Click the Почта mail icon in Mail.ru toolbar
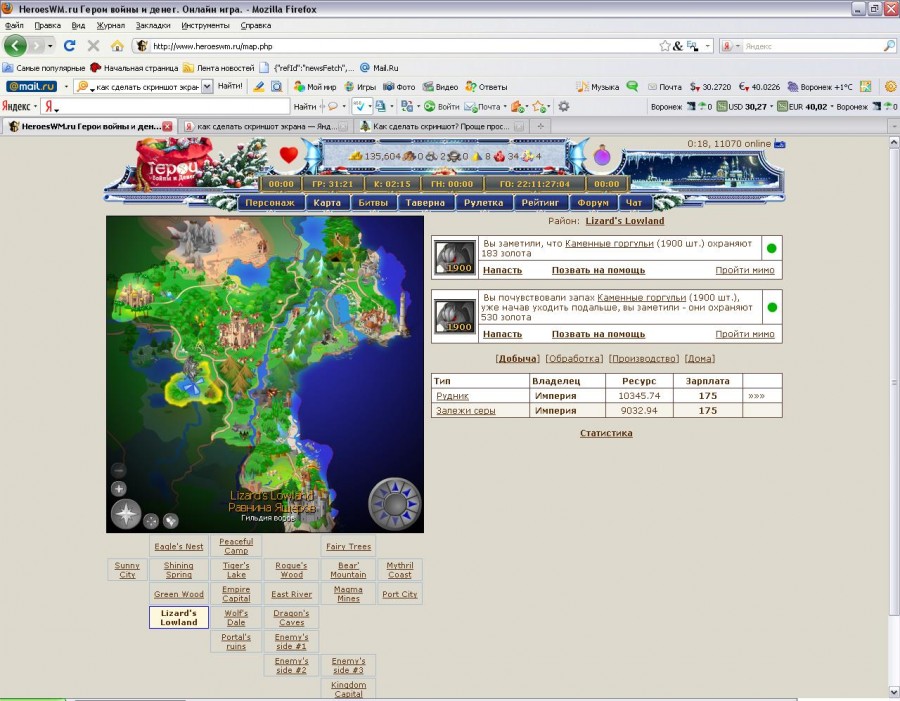 [x=652, y=87]
